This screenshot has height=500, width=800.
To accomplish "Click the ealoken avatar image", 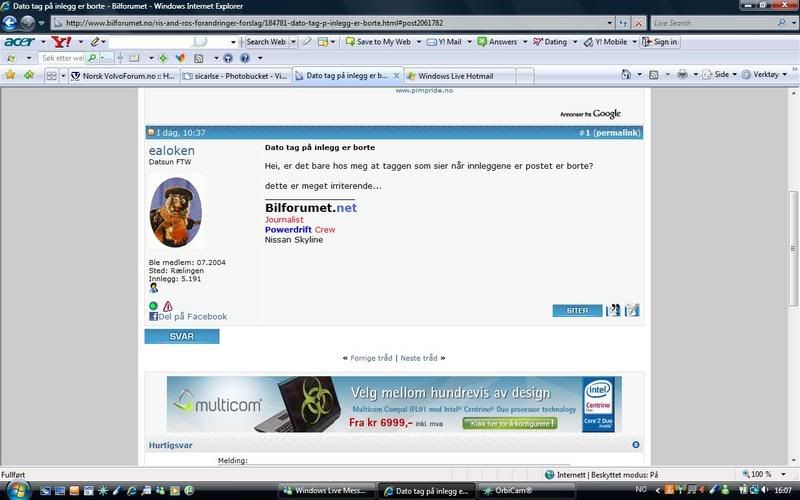I will 176,212.
